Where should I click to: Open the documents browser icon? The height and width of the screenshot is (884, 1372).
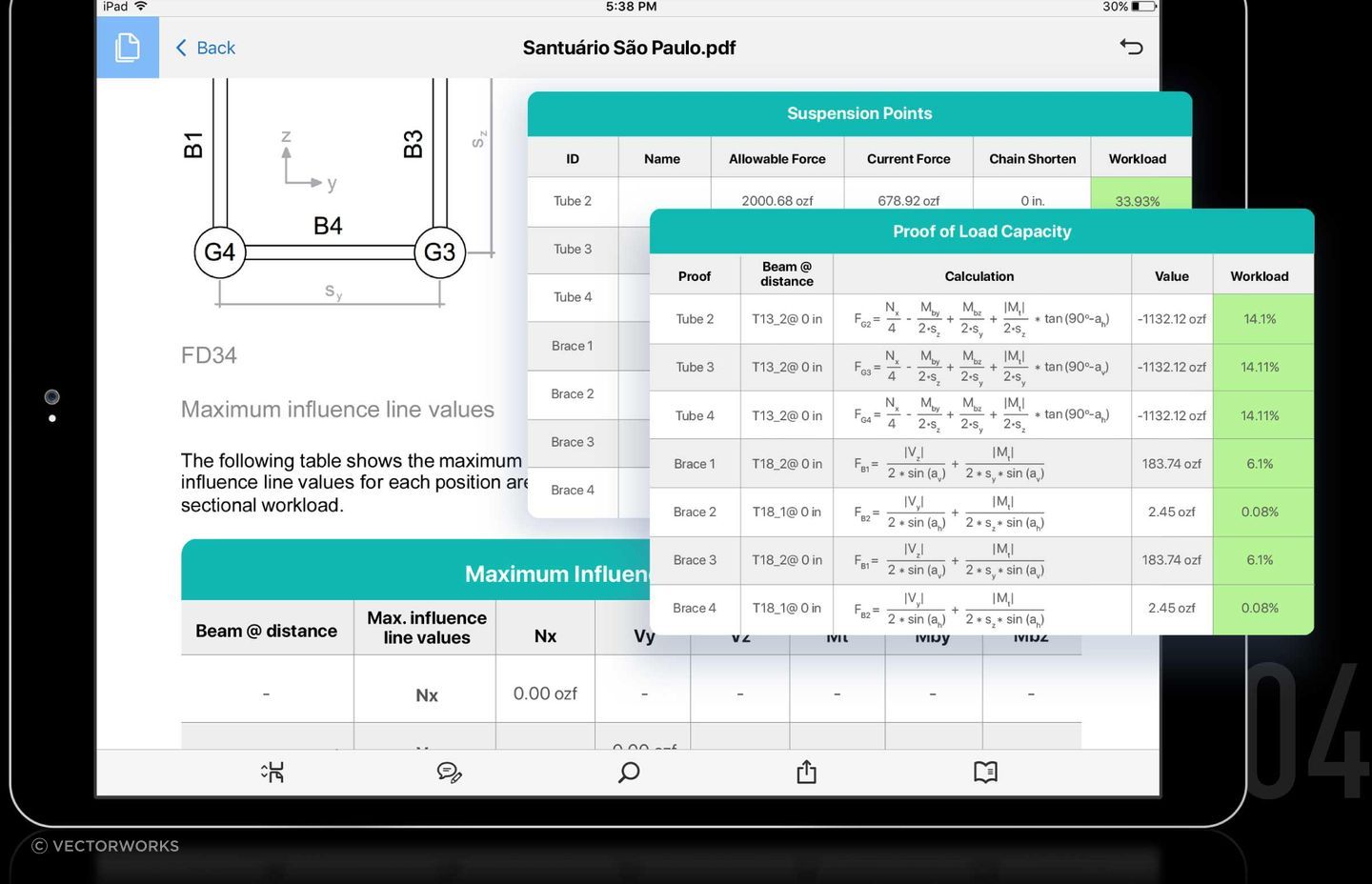(127, 48)
